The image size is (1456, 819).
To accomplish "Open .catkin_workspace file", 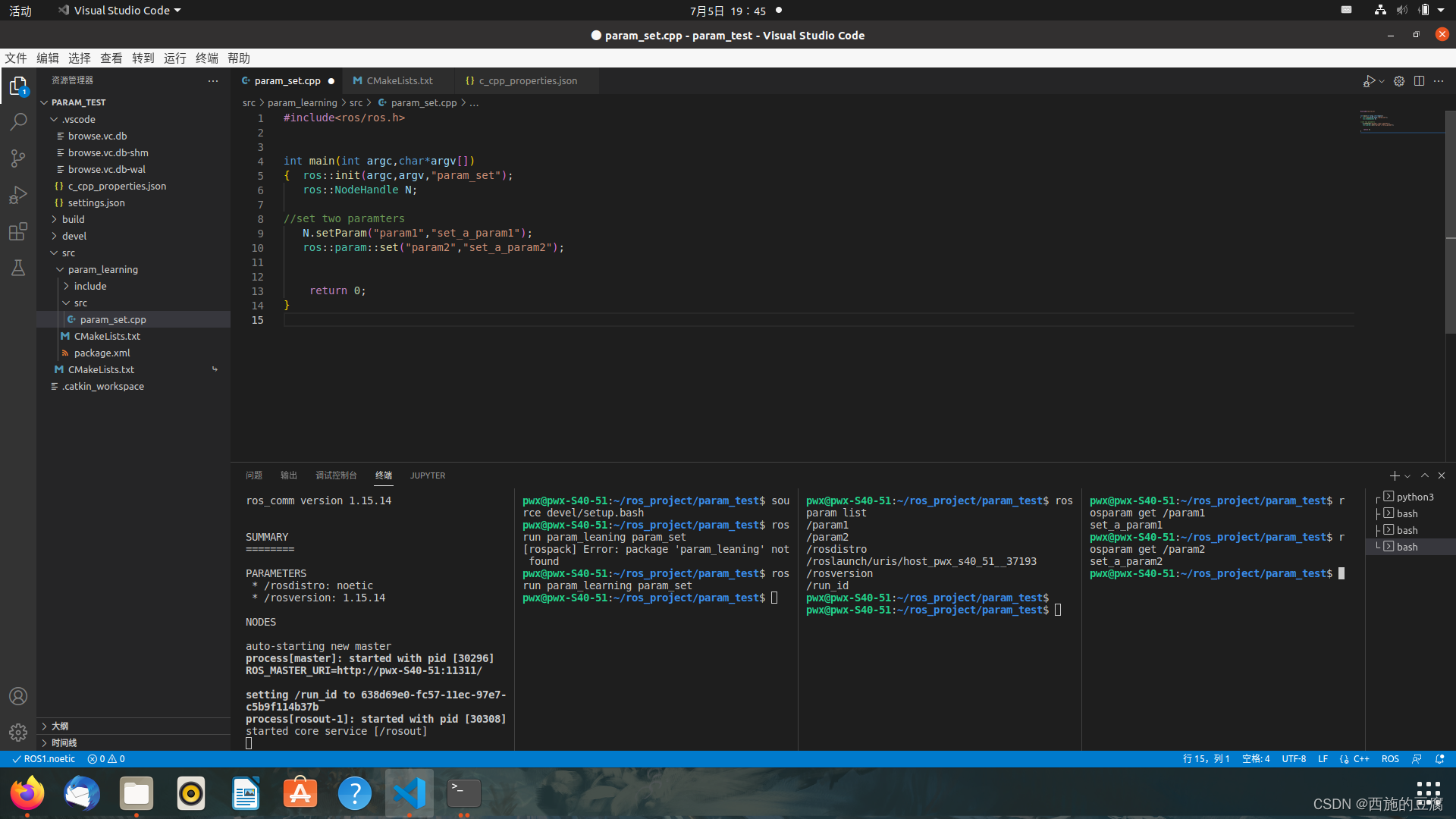I will pyautogui.click(x=133, y=386).
